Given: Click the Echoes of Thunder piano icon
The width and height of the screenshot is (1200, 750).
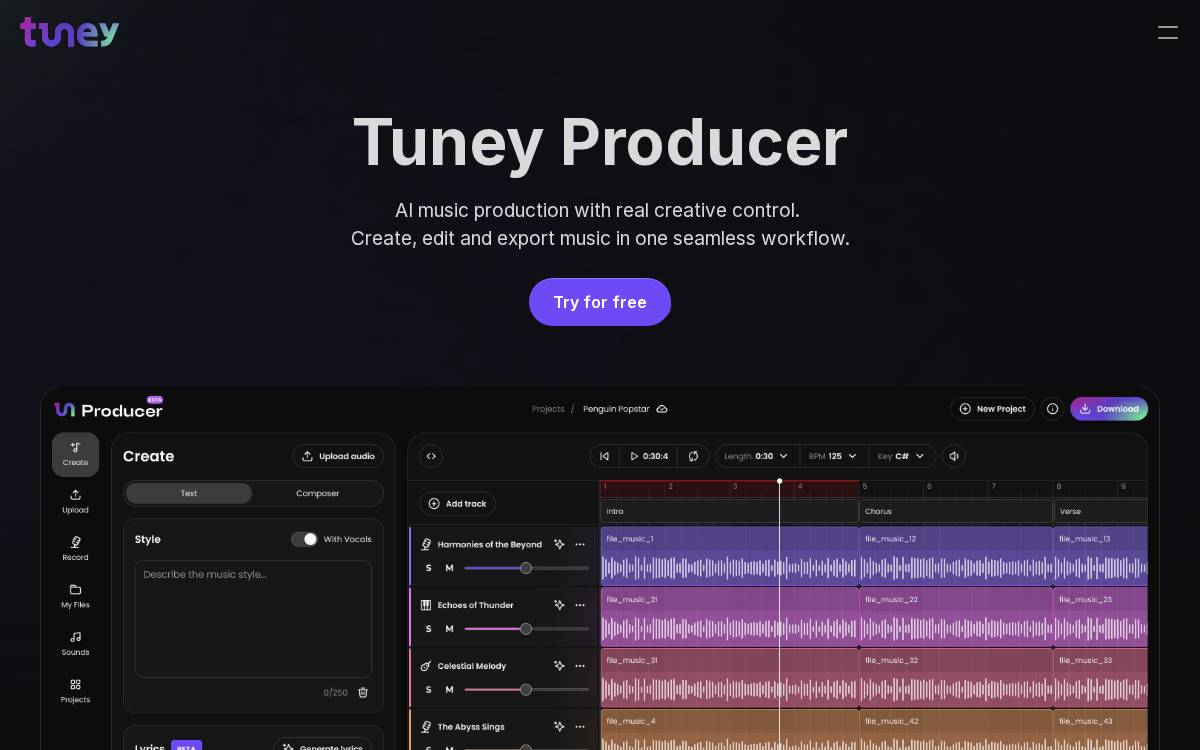Looking at the screenshot, I should point(426,605).
